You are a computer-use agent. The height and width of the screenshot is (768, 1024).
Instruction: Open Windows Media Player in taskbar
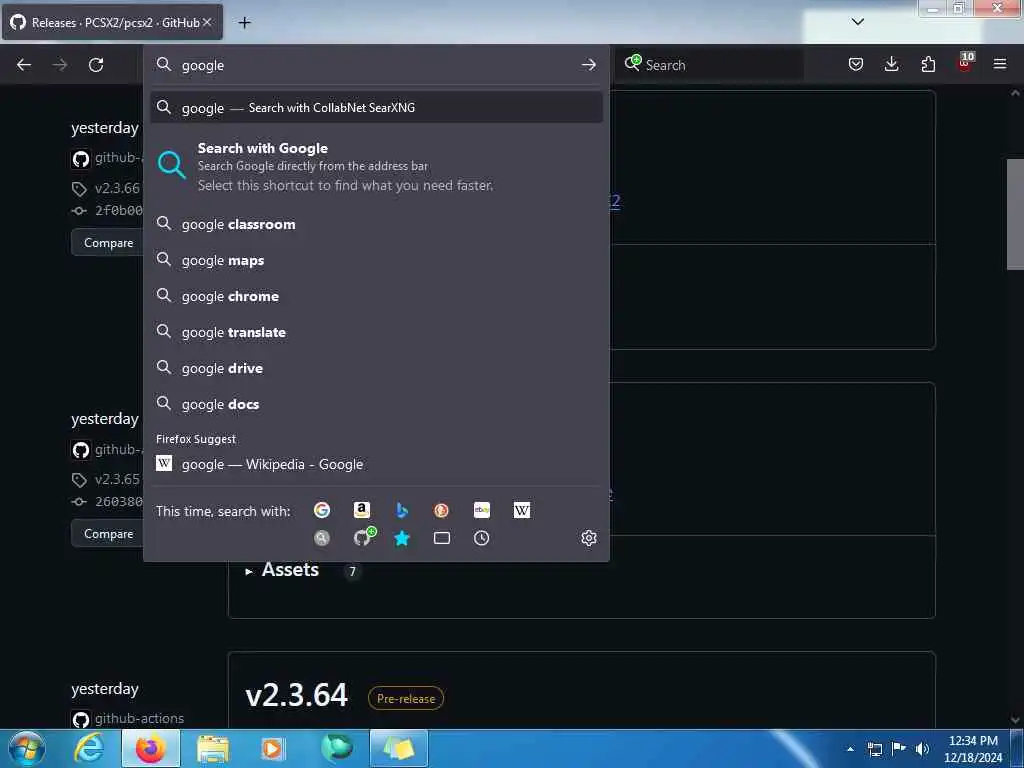272,748
